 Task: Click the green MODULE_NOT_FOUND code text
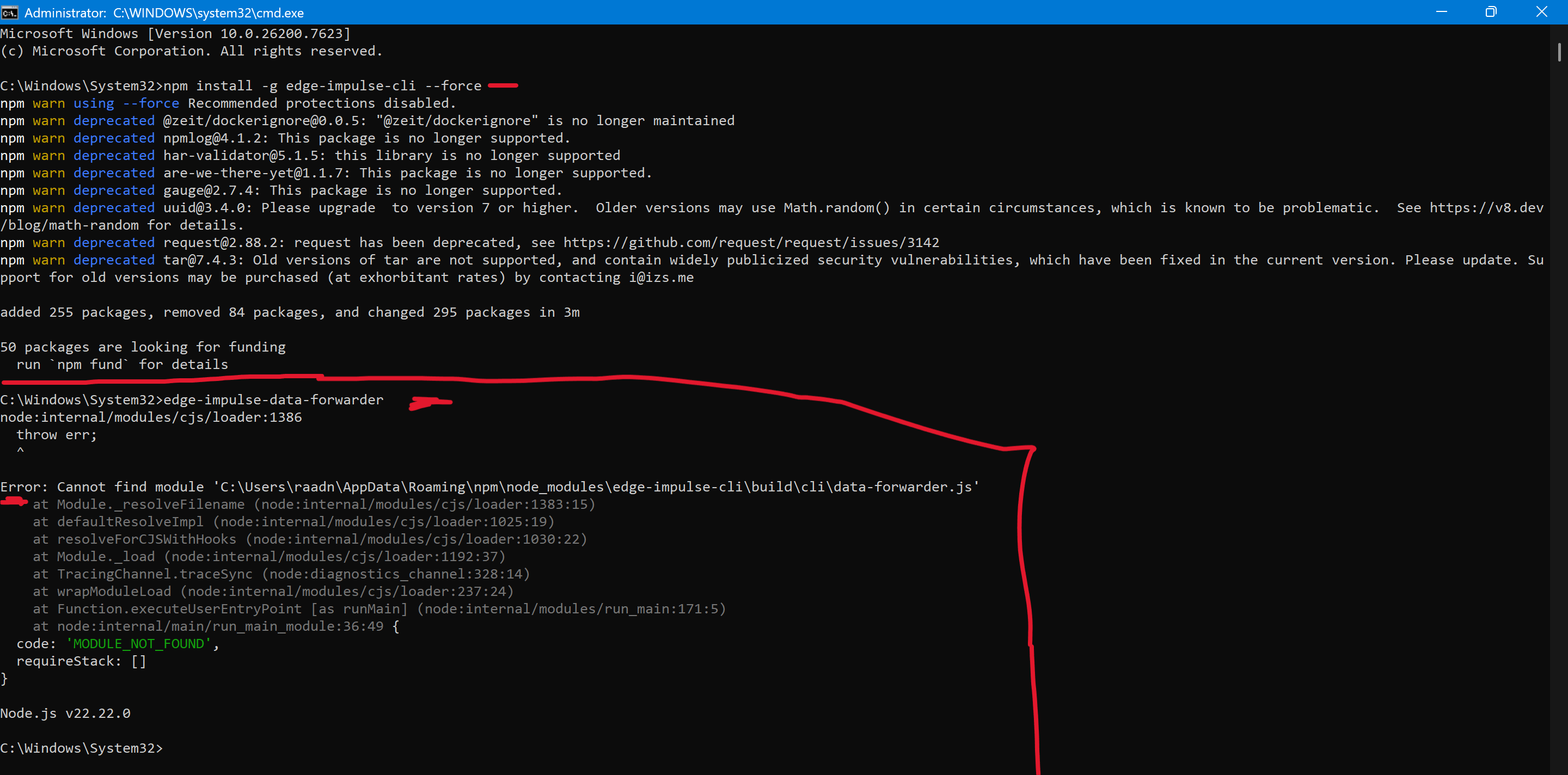(x=138, y=644)
